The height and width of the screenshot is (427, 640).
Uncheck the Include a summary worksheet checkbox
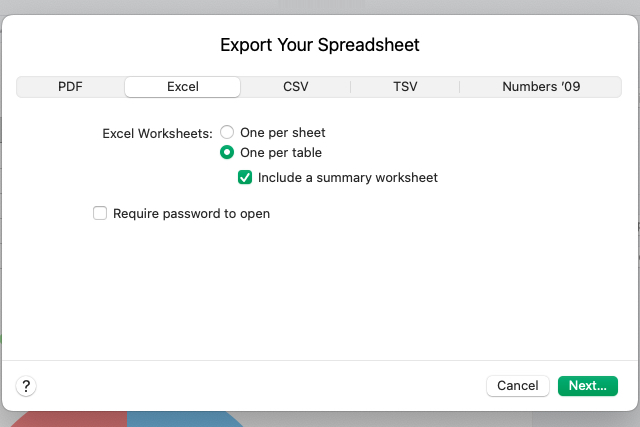coord(245,178)
